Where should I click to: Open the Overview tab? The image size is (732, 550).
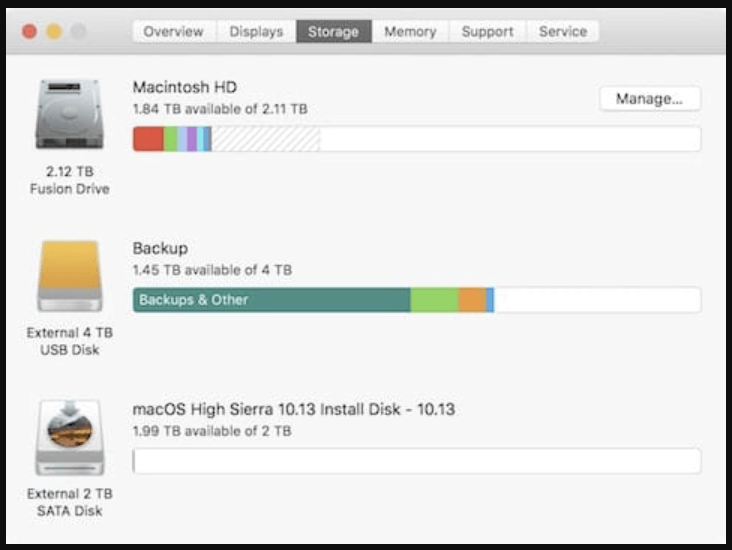click(x=174, y=32)
